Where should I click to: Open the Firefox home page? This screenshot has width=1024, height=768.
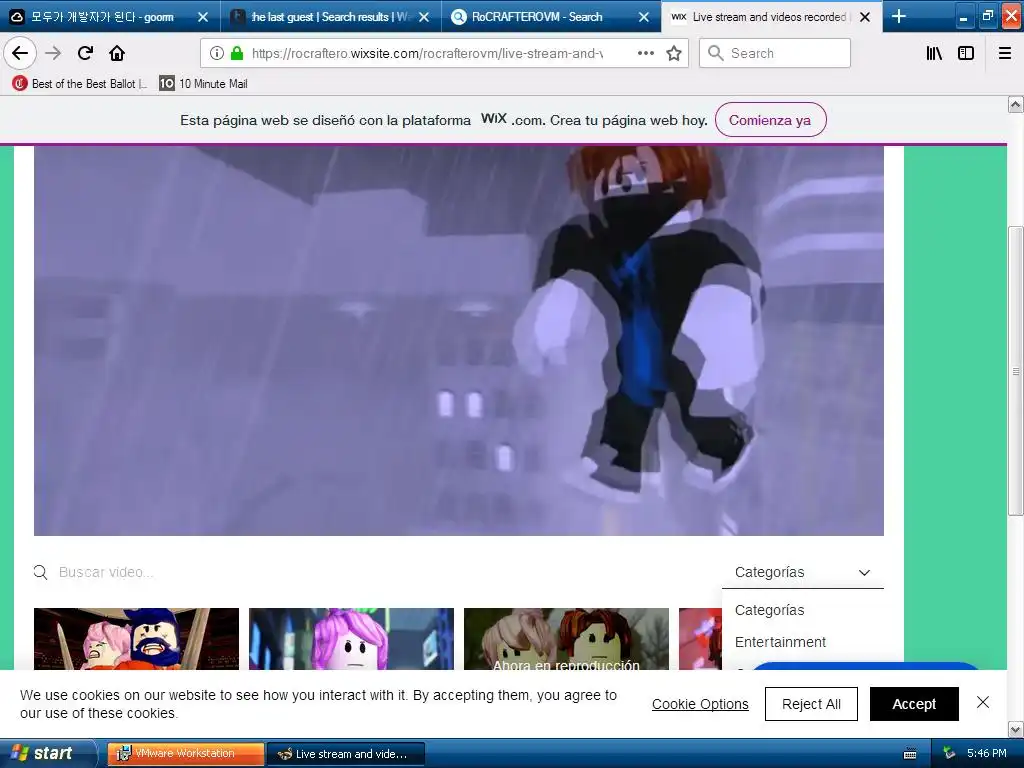coord(117,53)
